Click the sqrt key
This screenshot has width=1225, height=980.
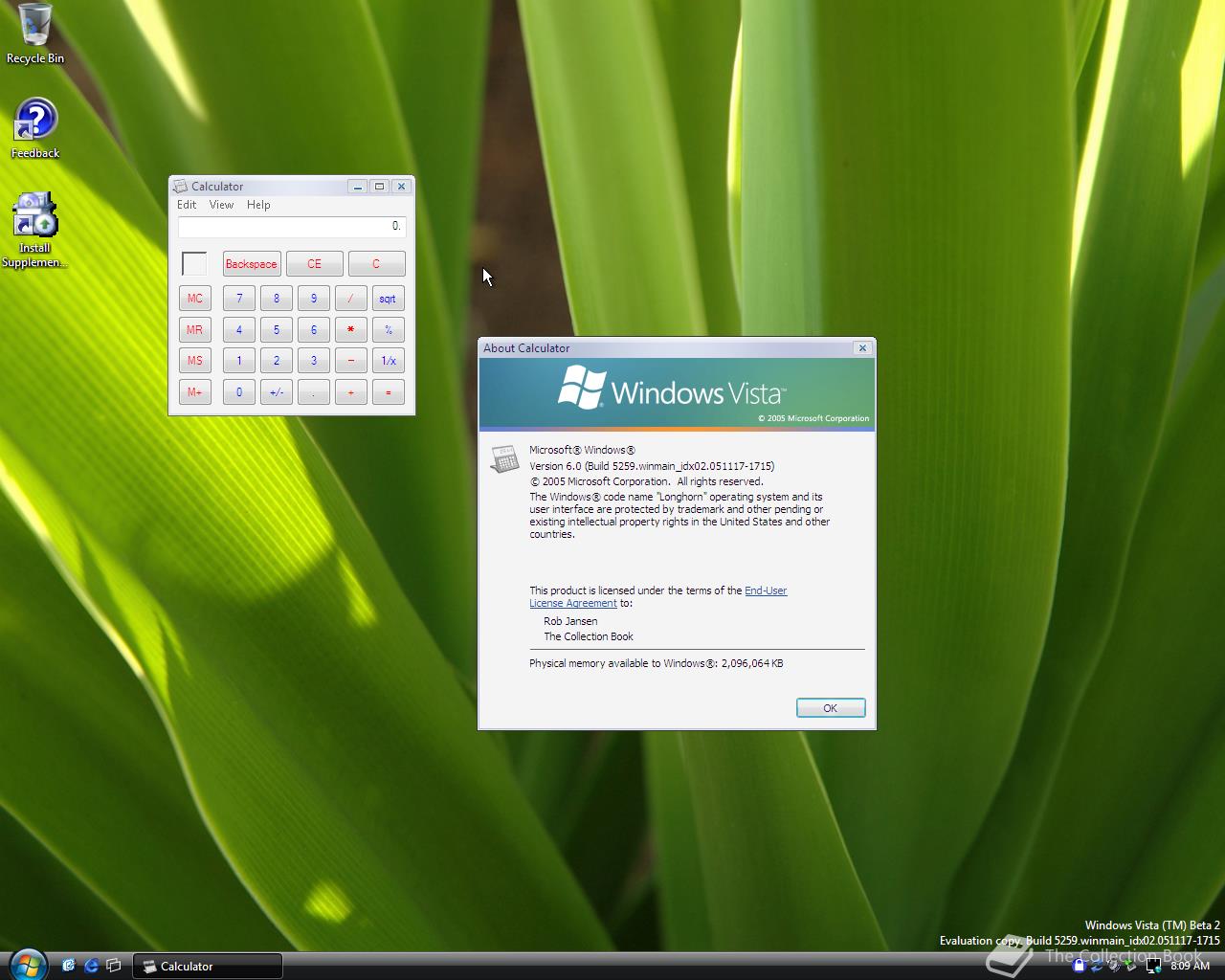click(389, 299)
